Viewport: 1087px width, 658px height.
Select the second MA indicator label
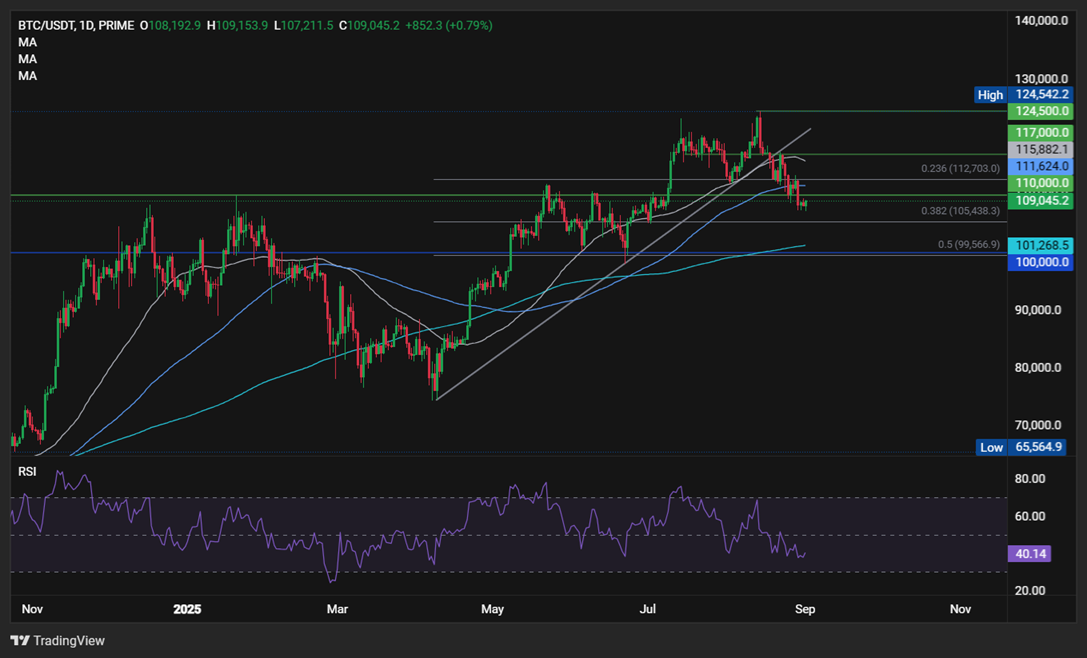point(25,59)
